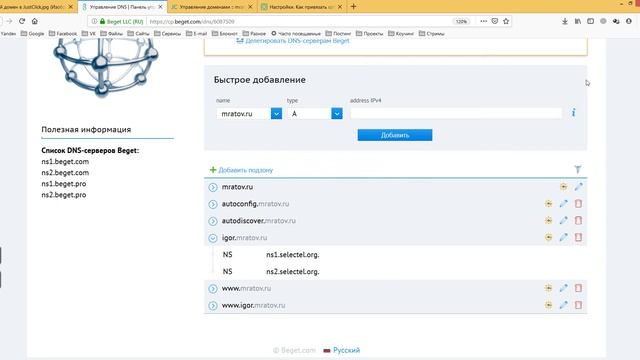Click yellow round icon for www.igor.mratov.ru
640x360 pixels.
coord(549,305)
